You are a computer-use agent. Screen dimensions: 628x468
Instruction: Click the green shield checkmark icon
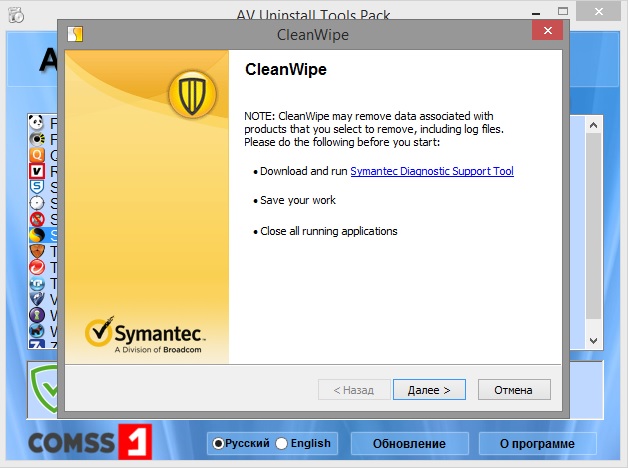pyautogui.click(x=43, y=386)
